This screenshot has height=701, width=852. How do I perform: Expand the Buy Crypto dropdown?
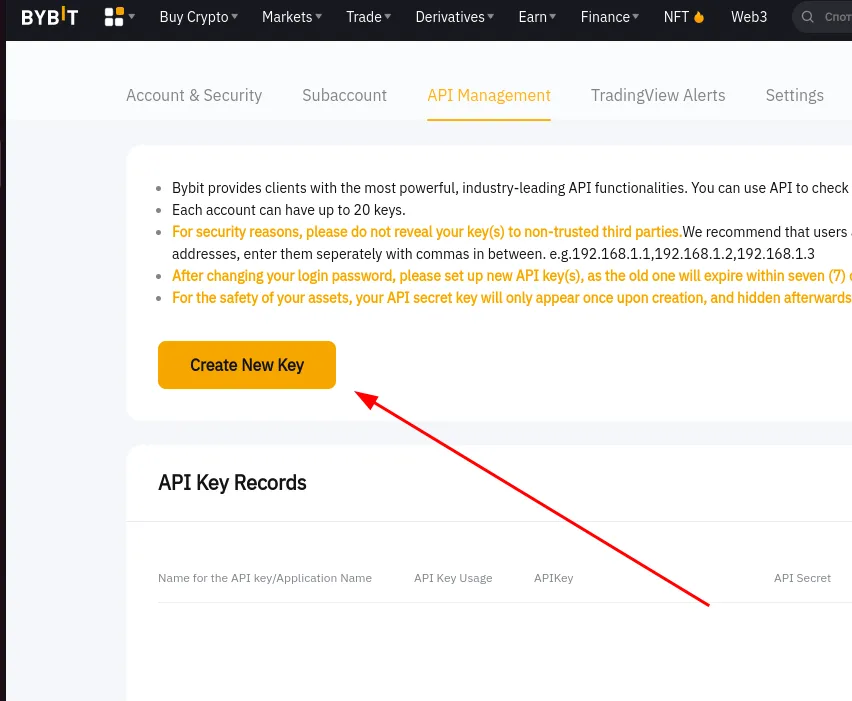[199, 17]
